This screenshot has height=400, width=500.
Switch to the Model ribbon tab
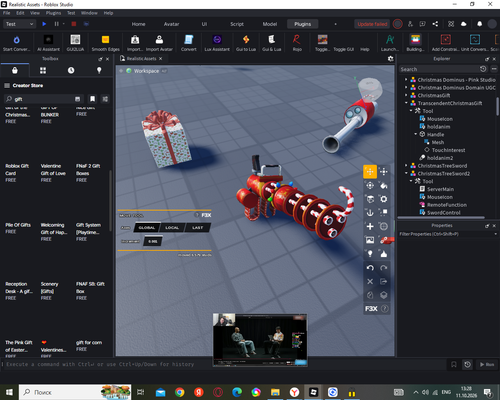[x=270, y=24]
